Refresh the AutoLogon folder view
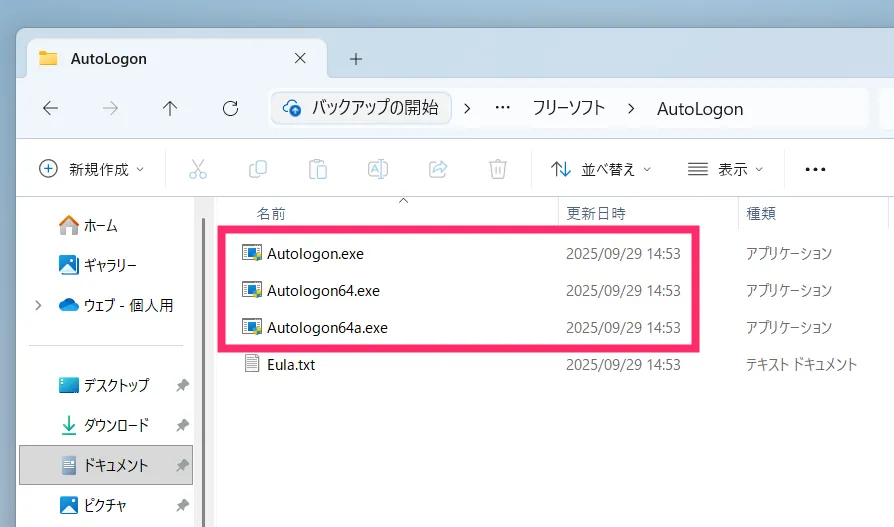The height and width of the screenshot is (527, 894). coord(230,108)
